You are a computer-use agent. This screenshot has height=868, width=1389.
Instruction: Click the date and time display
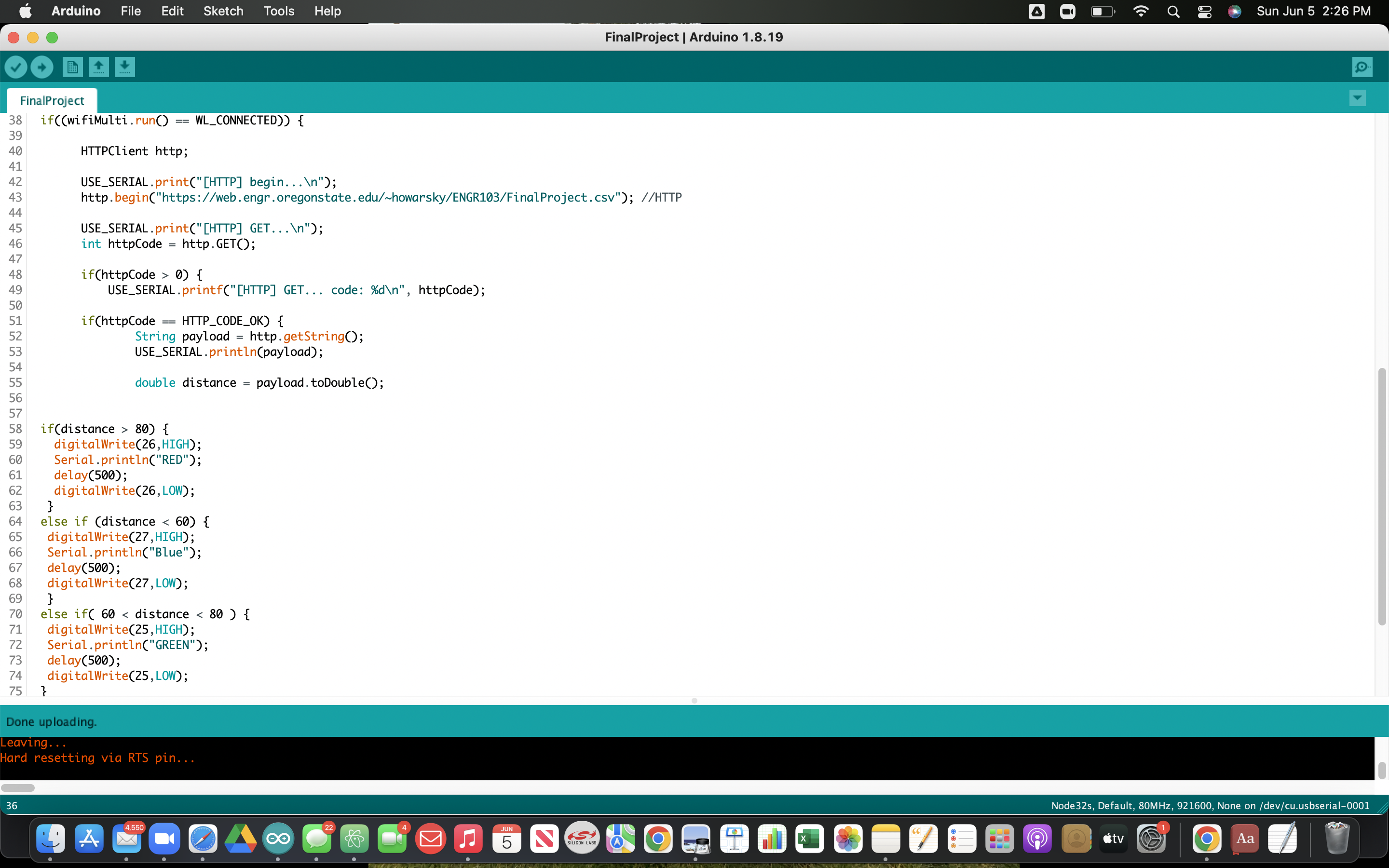click(1313, 12)
